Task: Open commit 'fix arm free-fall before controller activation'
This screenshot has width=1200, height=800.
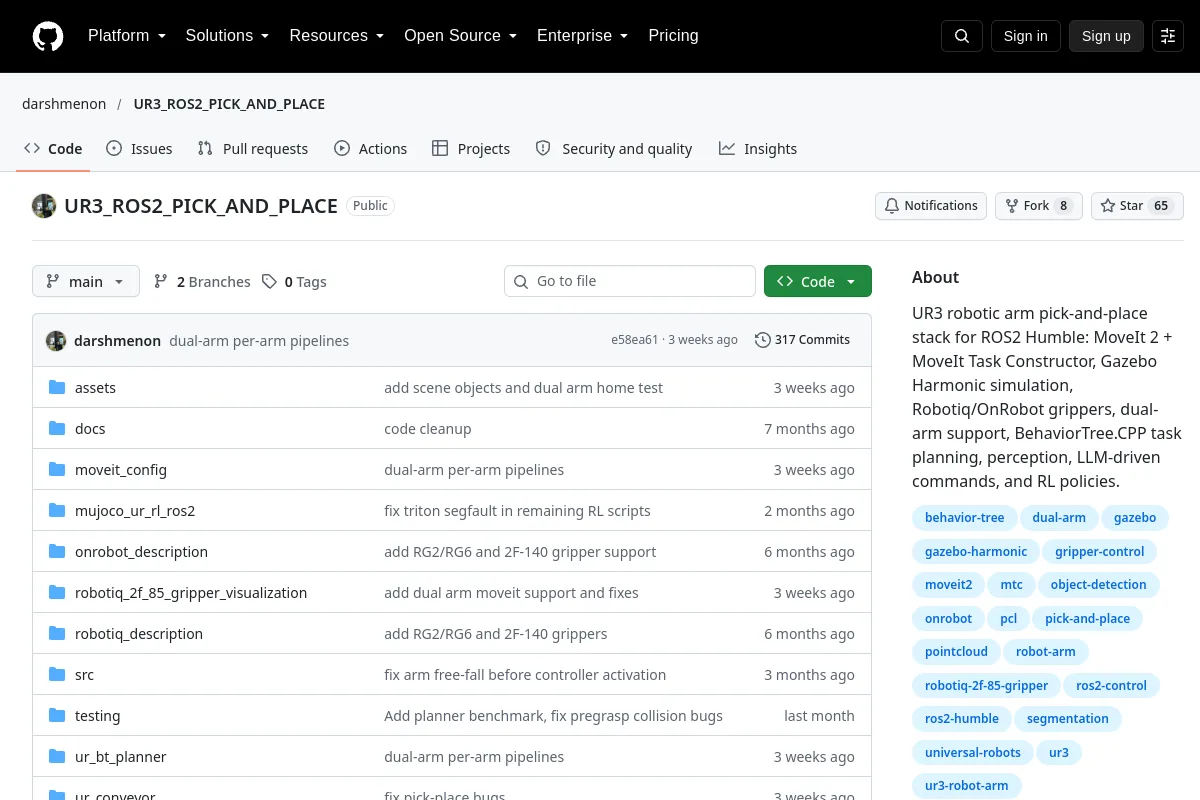Action: click(525, 675)
